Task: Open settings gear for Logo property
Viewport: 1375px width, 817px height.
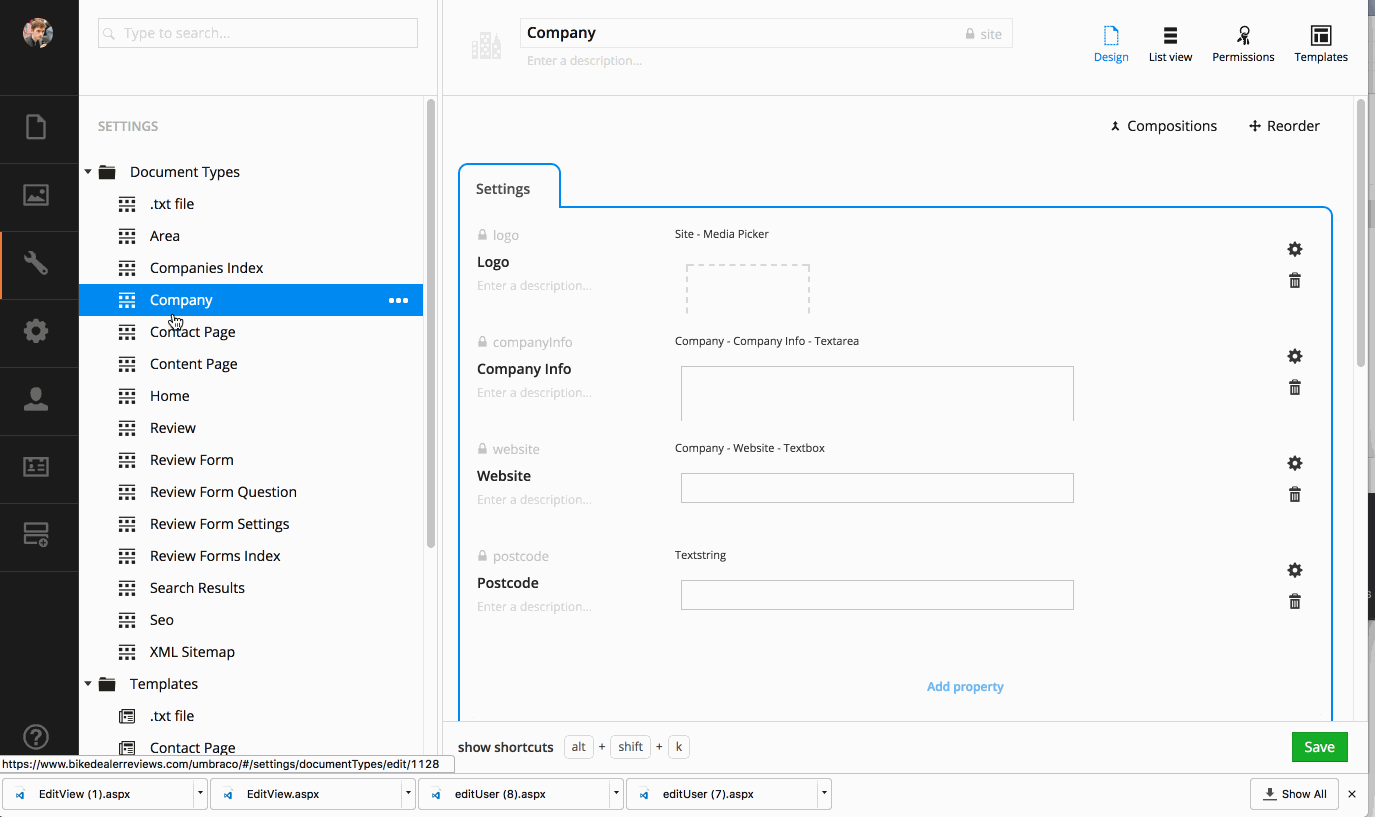Action: click(1294, 249)
